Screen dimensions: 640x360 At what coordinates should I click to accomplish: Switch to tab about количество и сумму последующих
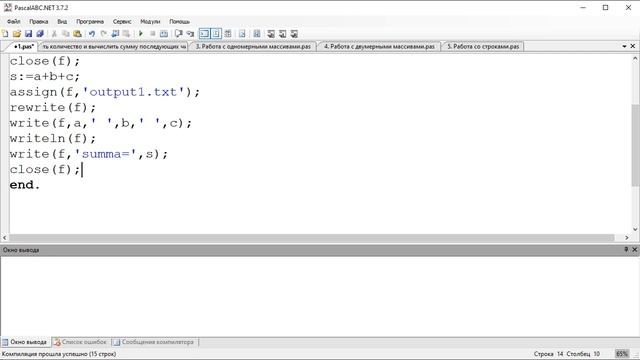(x=114, y=47)
